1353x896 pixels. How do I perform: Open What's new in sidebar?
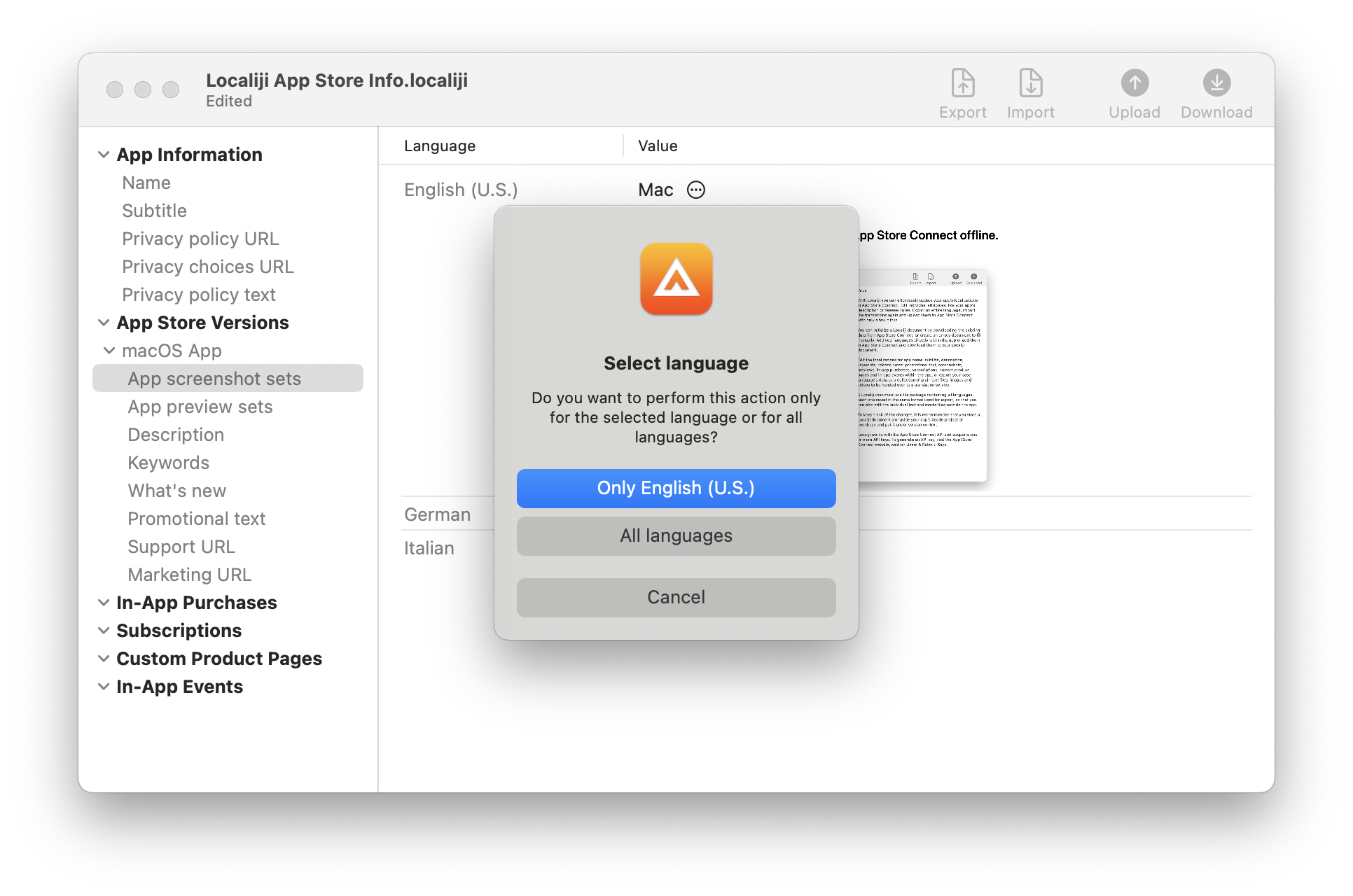176,491
